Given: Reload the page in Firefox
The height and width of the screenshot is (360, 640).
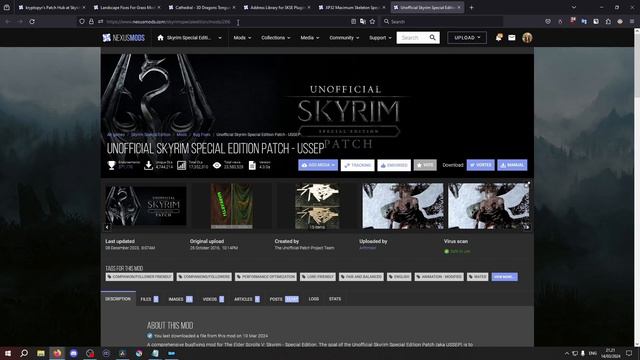Looking at the screenshot, I should coord(32,21).
